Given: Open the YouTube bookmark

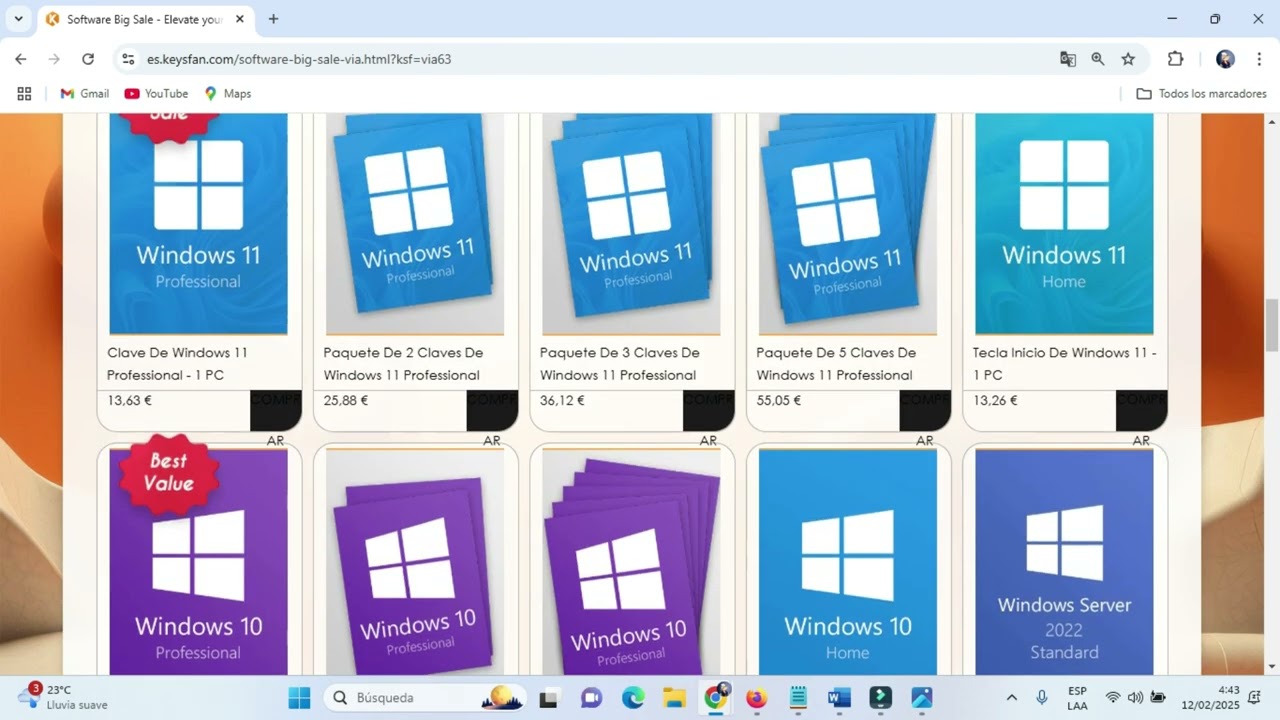Looking at the screenshot, I should [x=156, y=94].
